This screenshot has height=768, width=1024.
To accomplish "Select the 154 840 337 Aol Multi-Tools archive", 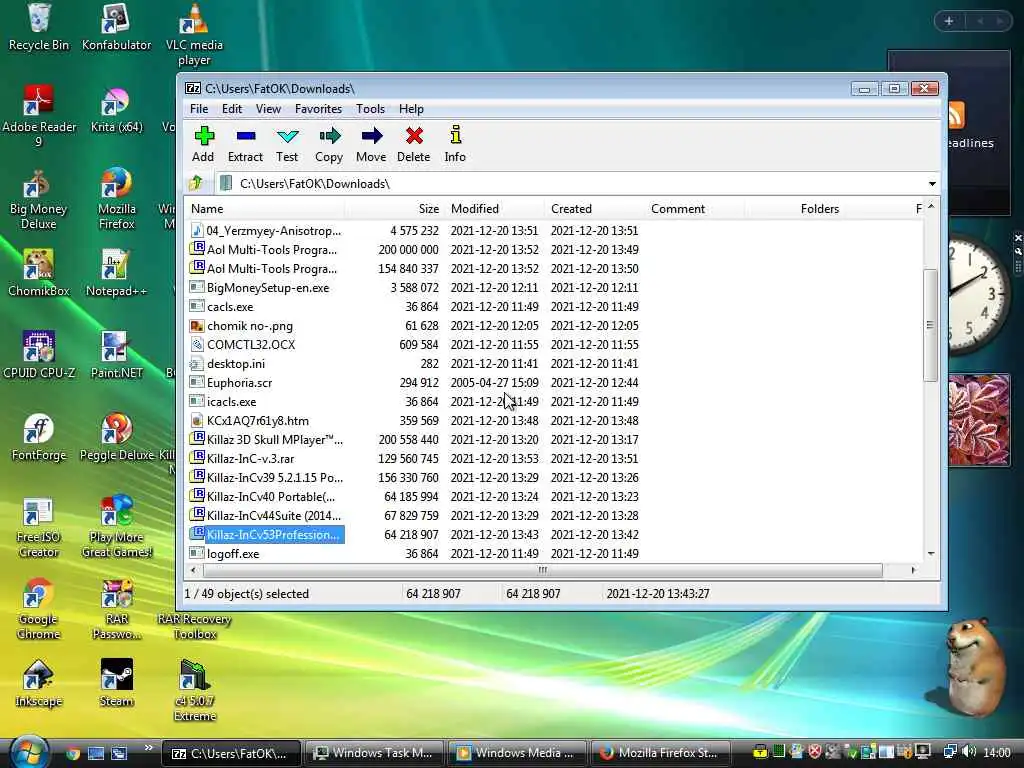I will click(x=265, y=268).
